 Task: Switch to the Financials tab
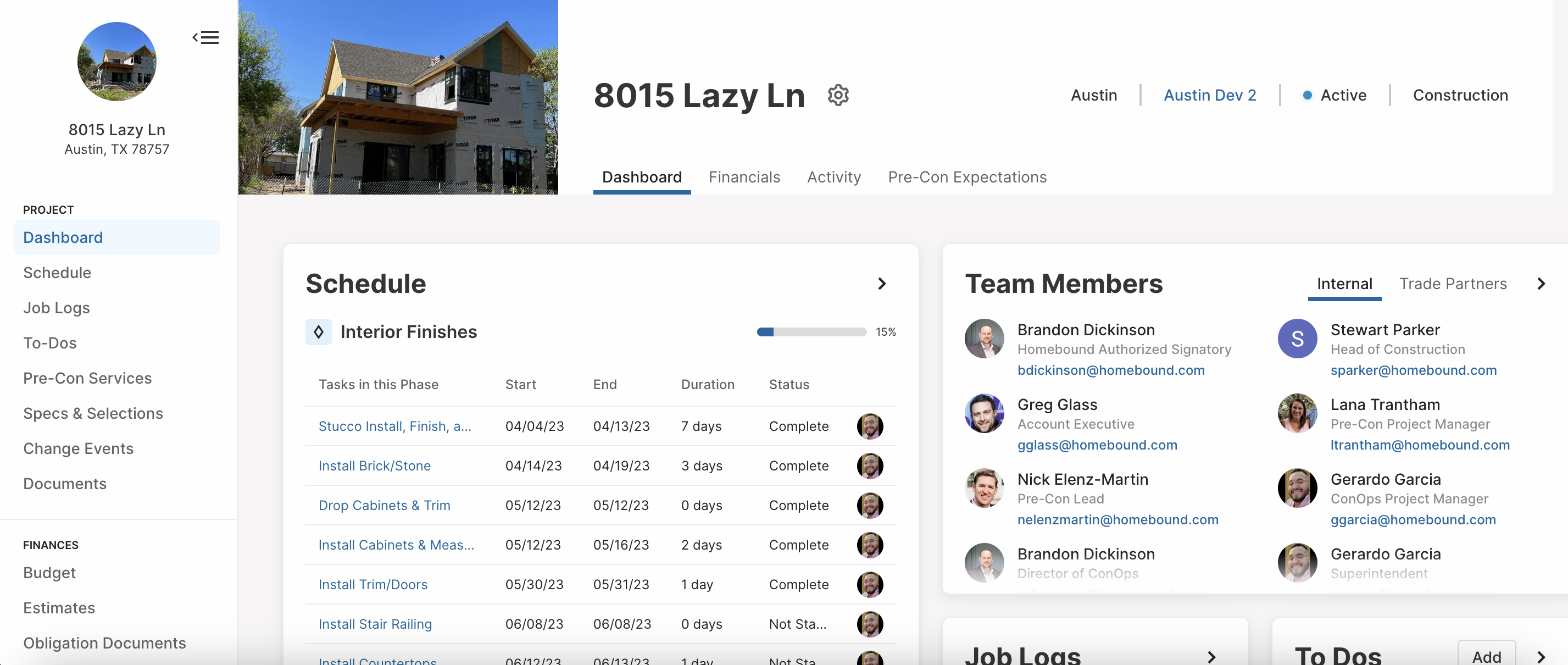click(x=744, y=177)
